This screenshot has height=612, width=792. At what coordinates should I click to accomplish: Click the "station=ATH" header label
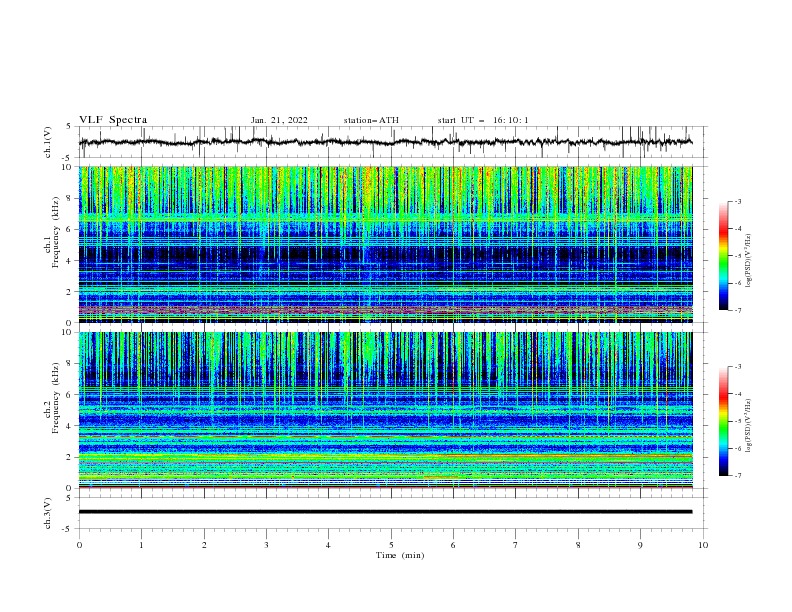pos(371,120)
